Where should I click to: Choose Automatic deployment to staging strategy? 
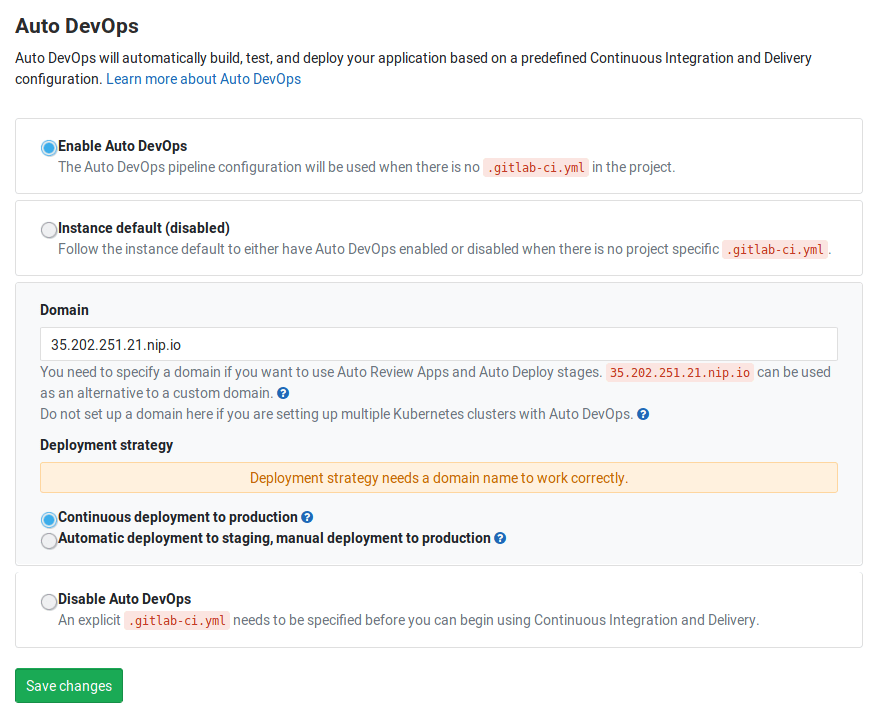click(x=49, y=540)
